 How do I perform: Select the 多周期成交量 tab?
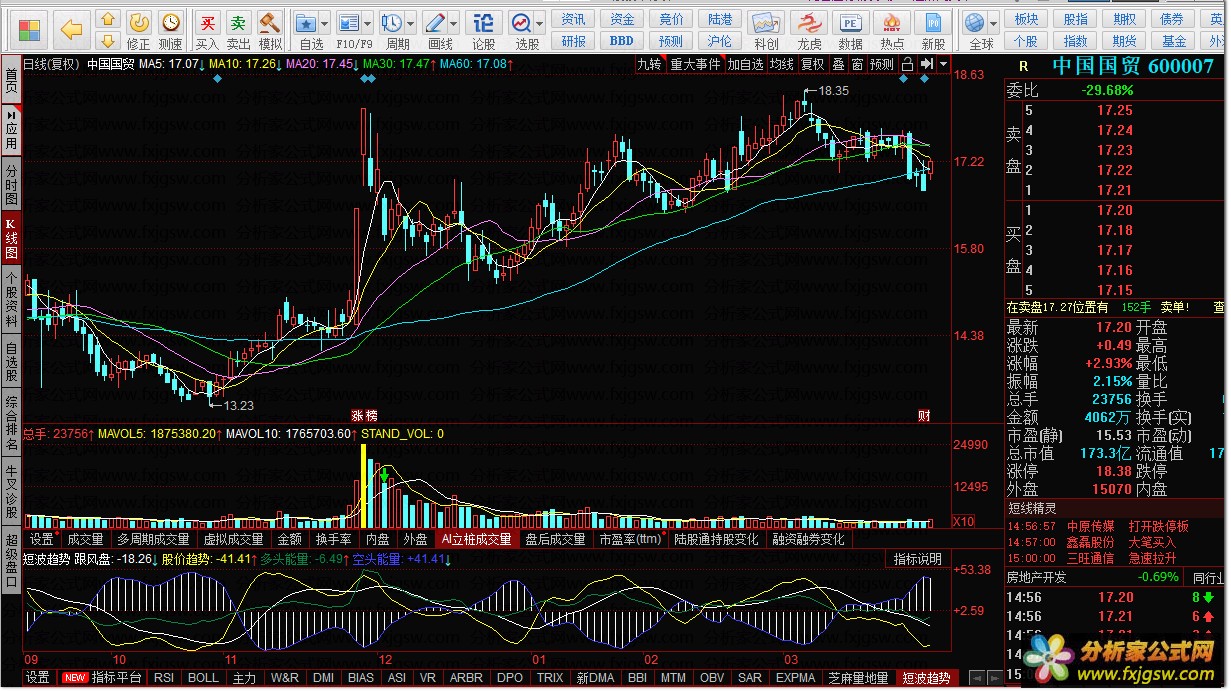pos(153,539)
